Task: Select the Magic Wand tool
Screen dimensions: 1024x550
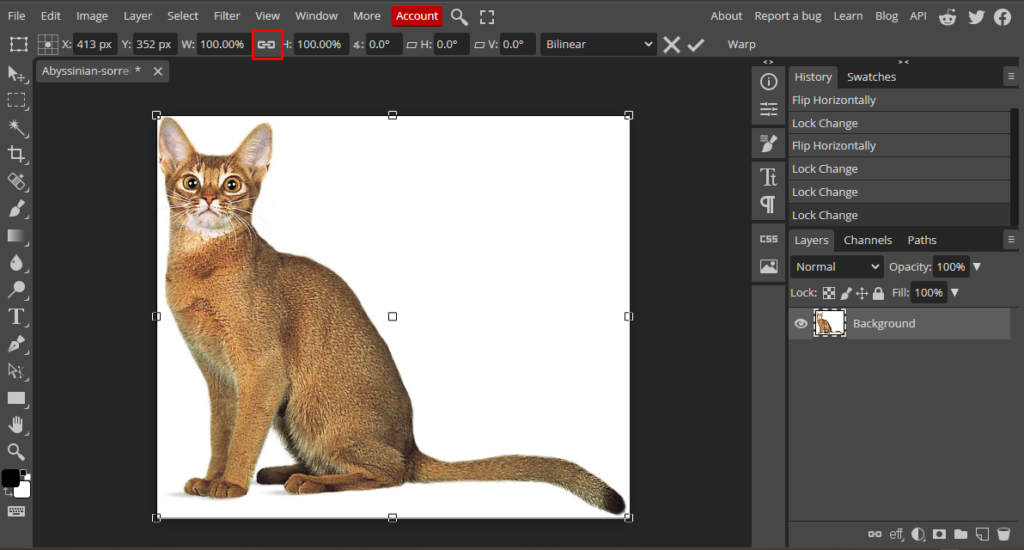Action: [16, 127]
